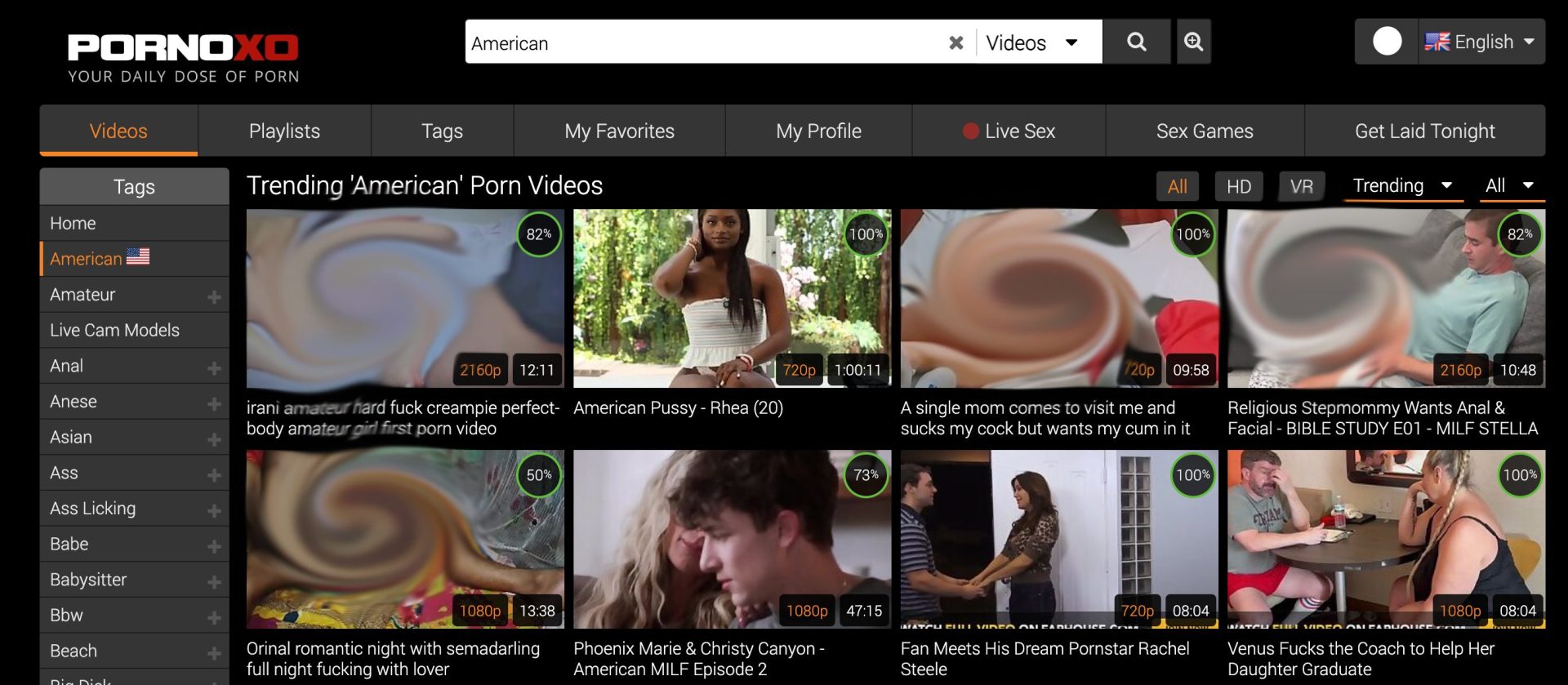Clear the search field with the X icon
The image size is (1568, 685).
click(x=955, y=42)
